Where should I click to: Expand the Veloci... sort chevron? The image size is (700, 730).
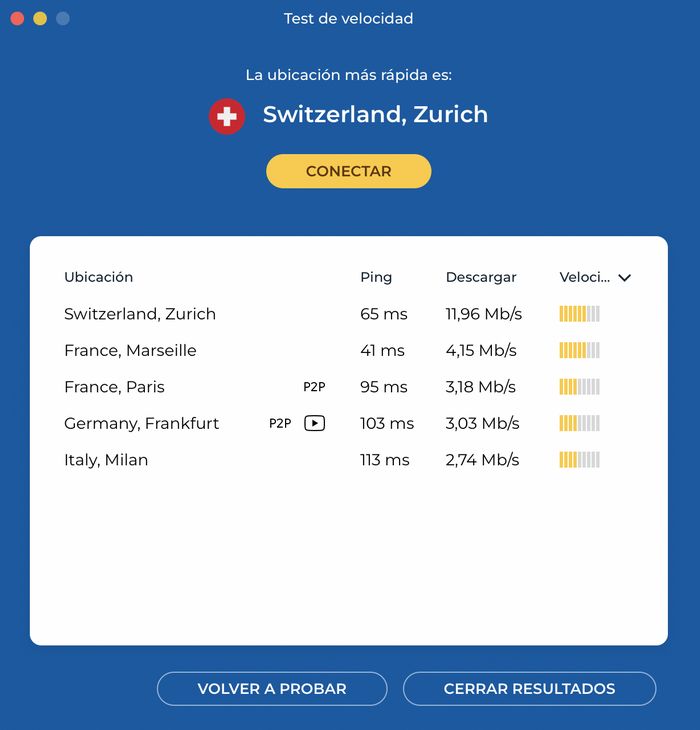tap(625, 278)
